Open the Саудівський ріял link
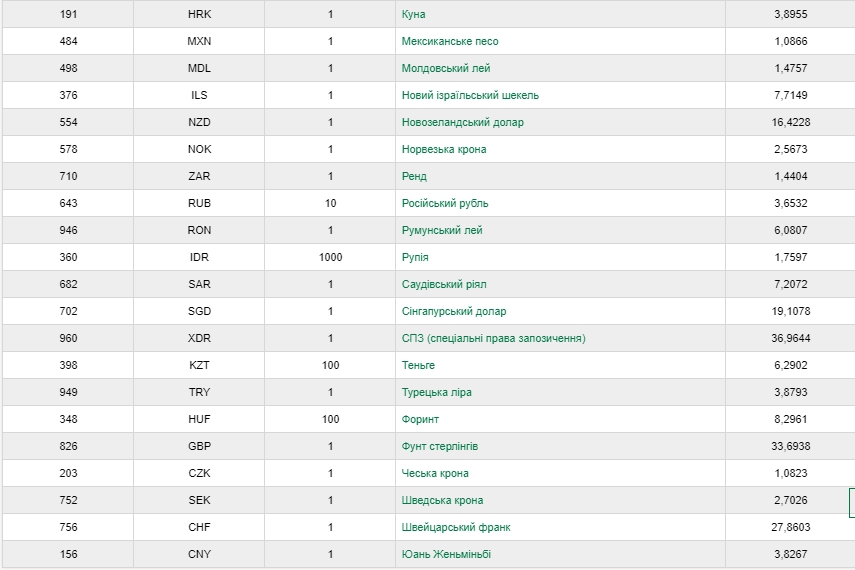Image resolution: width=855 pixels, height=570 pixels. click(x=443, y=284)
